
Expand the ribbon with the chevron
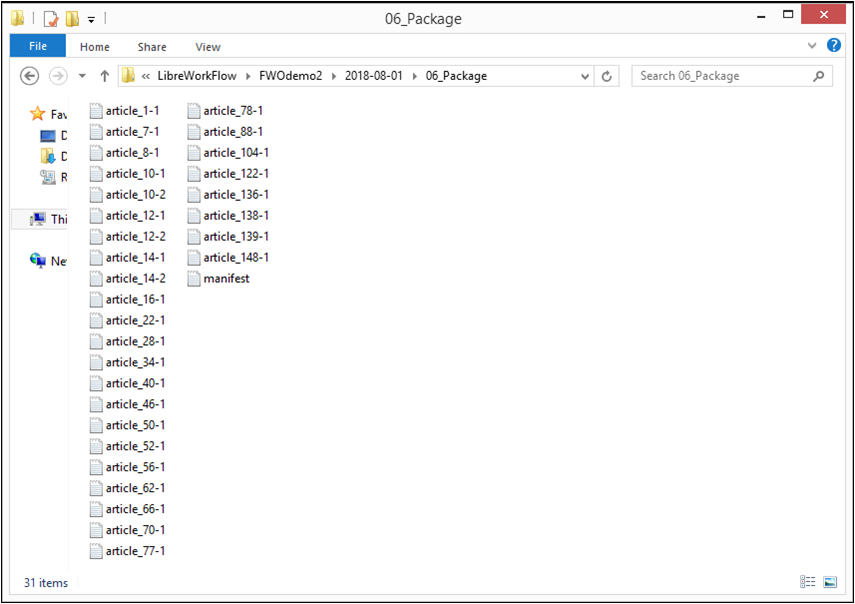(812, 46)
